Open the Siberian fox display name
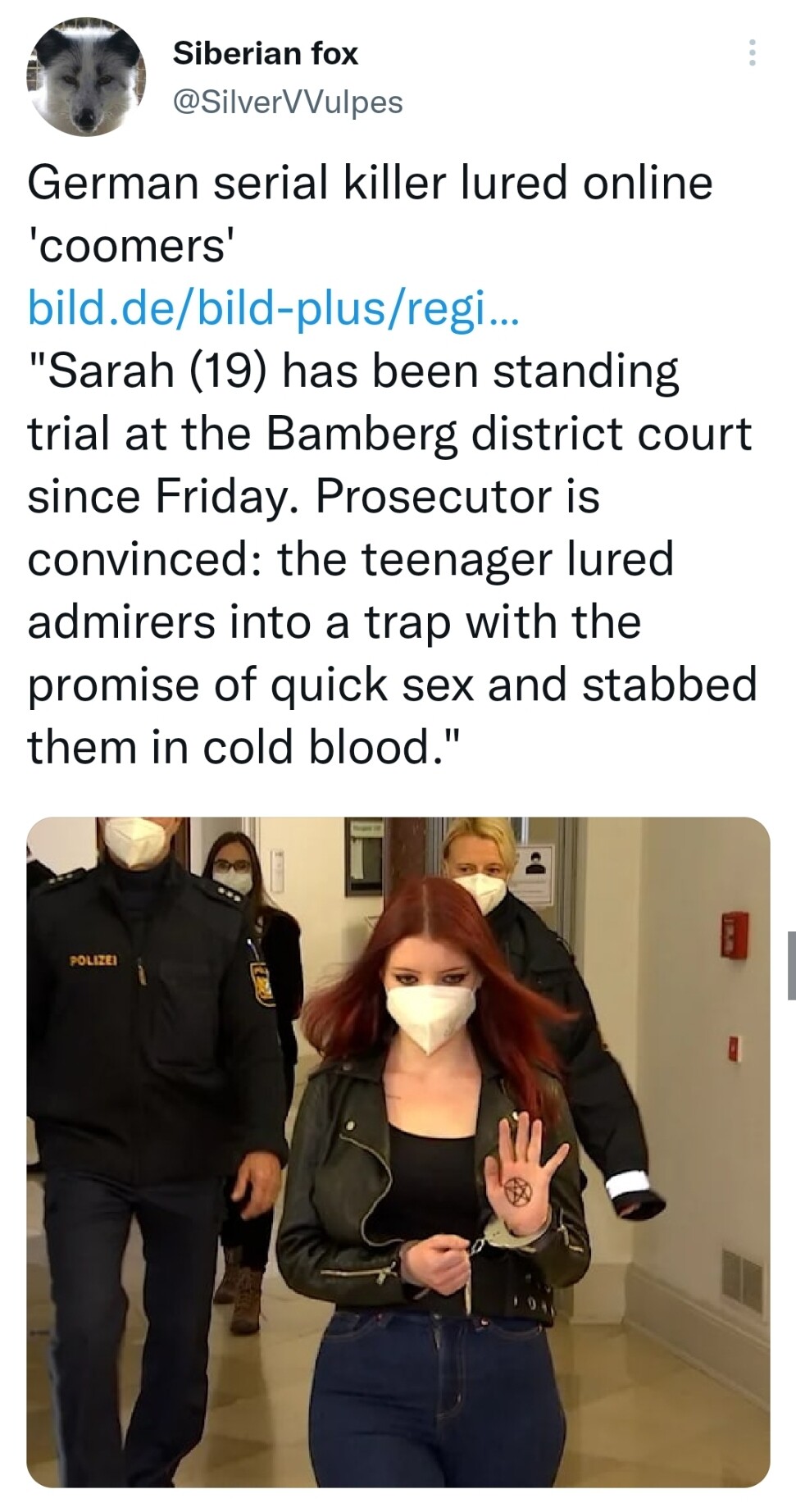This screenshot has height=1512, width=796. click(266, 53)
